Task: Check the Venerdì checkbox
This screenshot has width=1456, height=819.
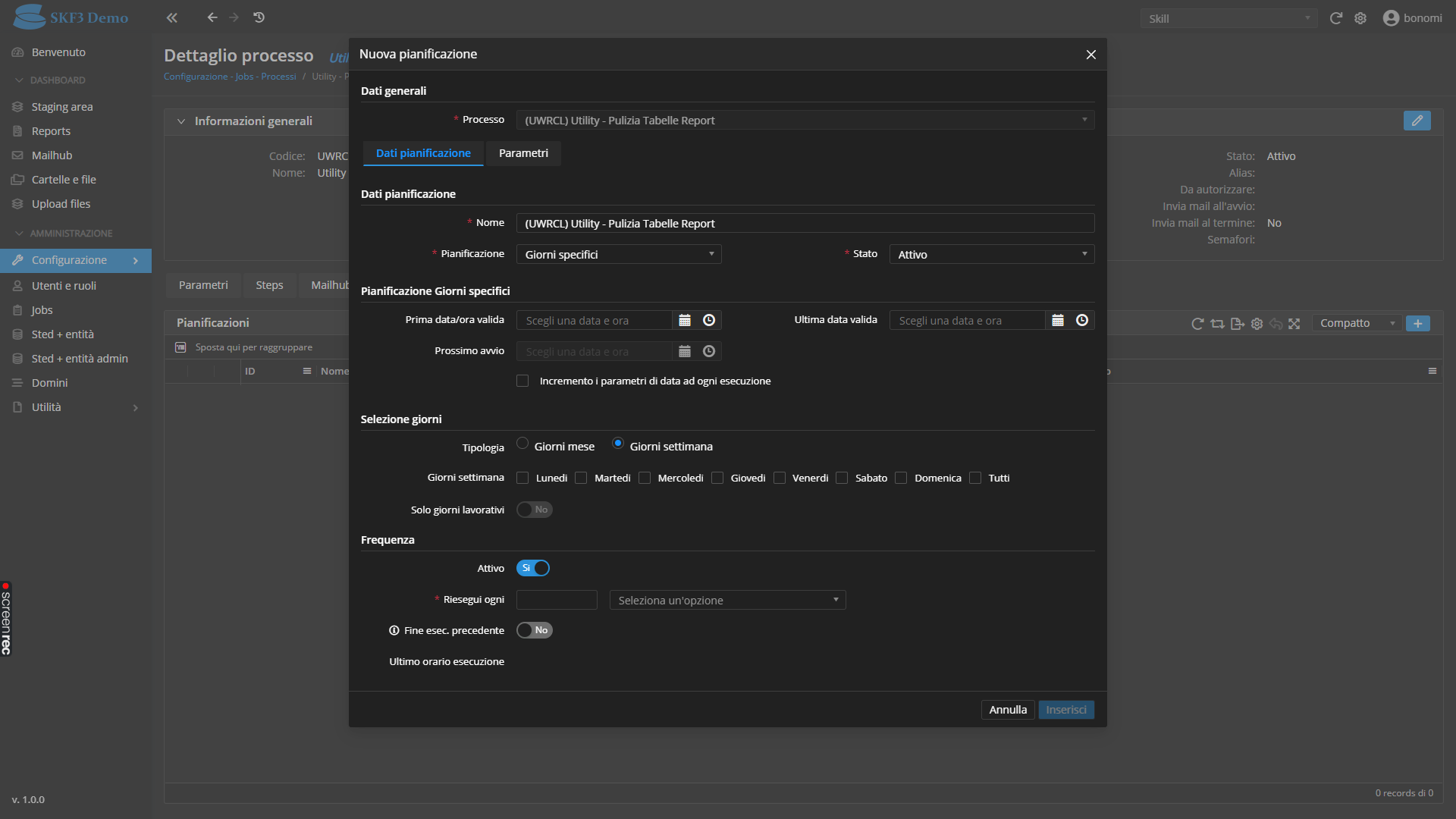Action: pyautogui.click(x=780, y=478)
